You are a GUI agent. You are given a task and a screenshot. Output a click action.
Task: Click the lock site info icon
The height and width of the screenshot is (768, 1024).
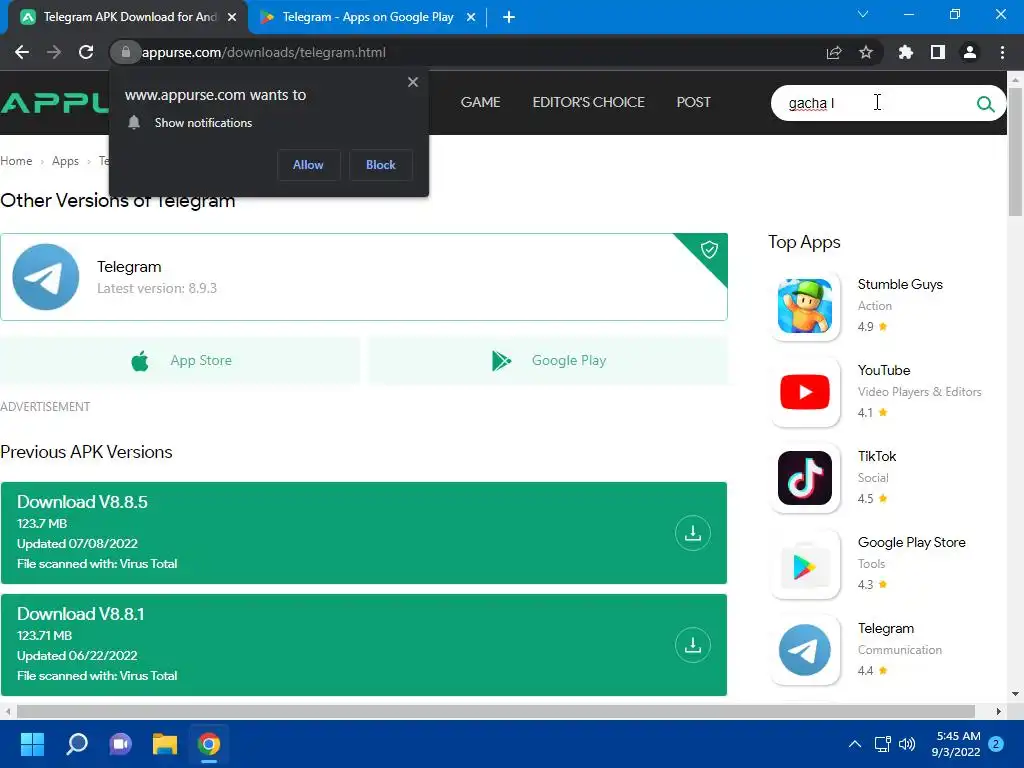pyautogui.click(x=126, y=52)
